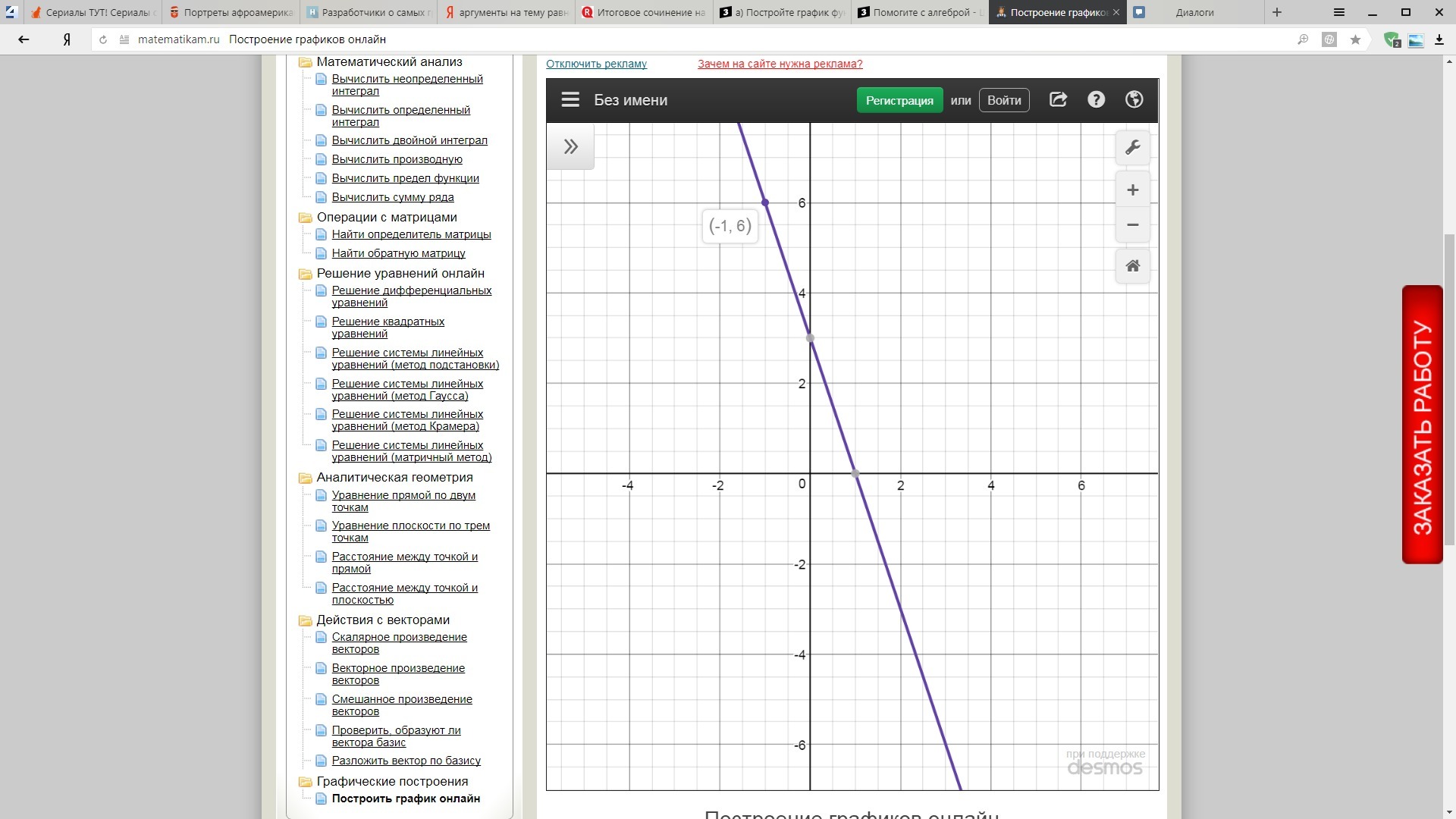Click the share graph icon
Image resolution: width=1456 pixels, height=819 pixels.
click(1058, 99)
